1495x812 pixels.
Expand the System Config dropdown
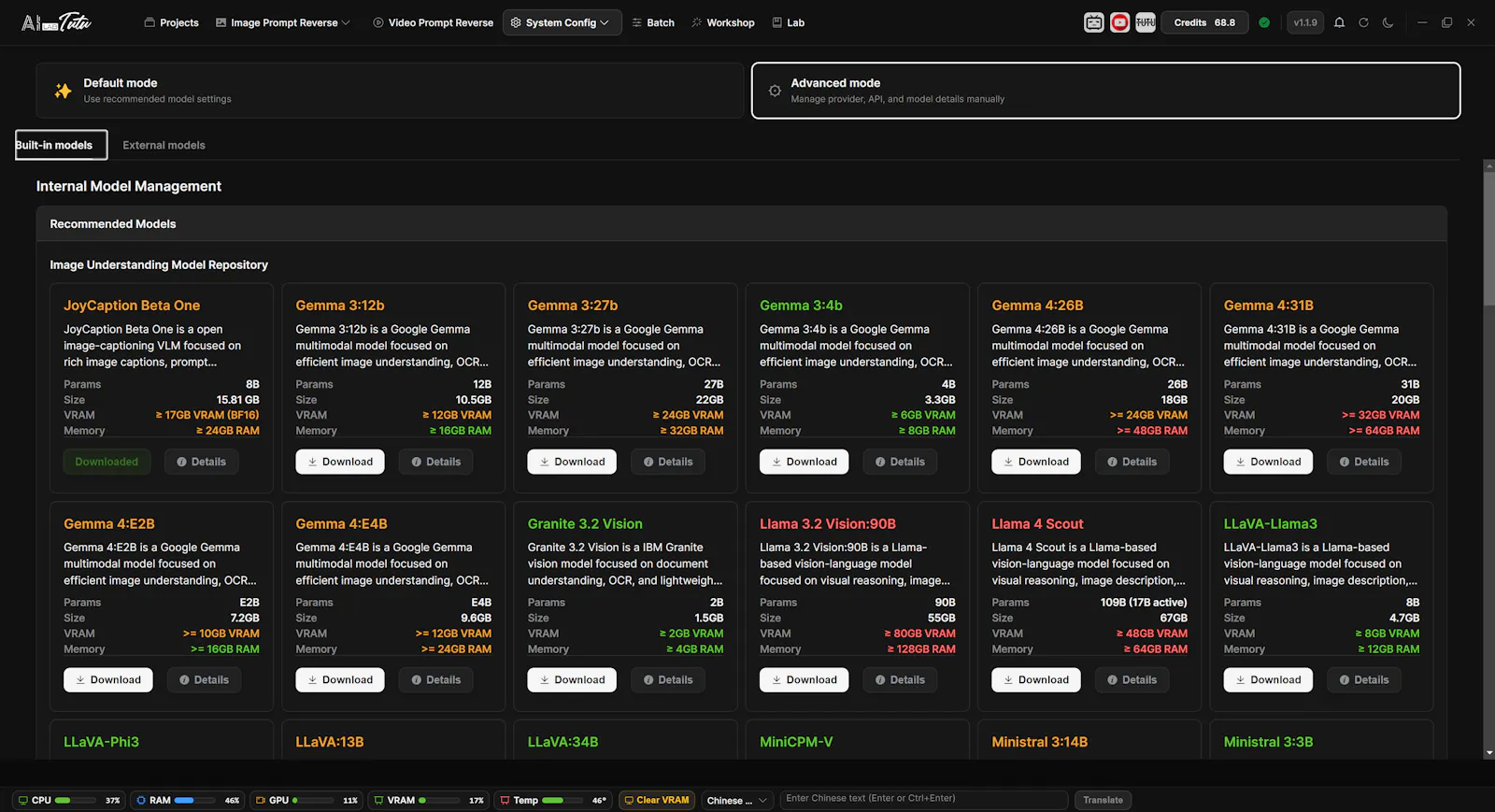562,22
